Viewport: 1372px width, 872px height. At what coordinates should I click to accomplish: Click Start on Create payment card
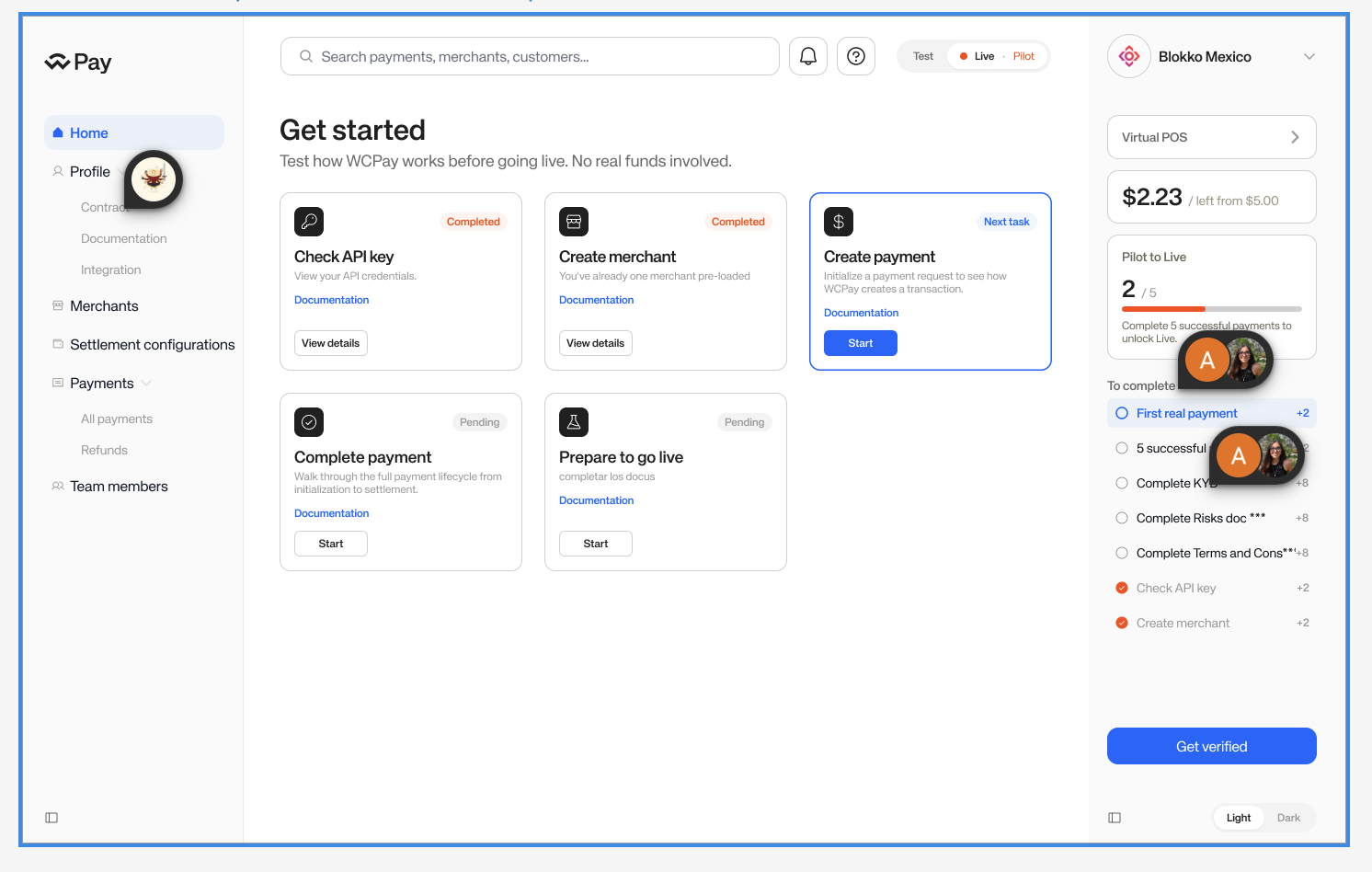tap(861, 343)
